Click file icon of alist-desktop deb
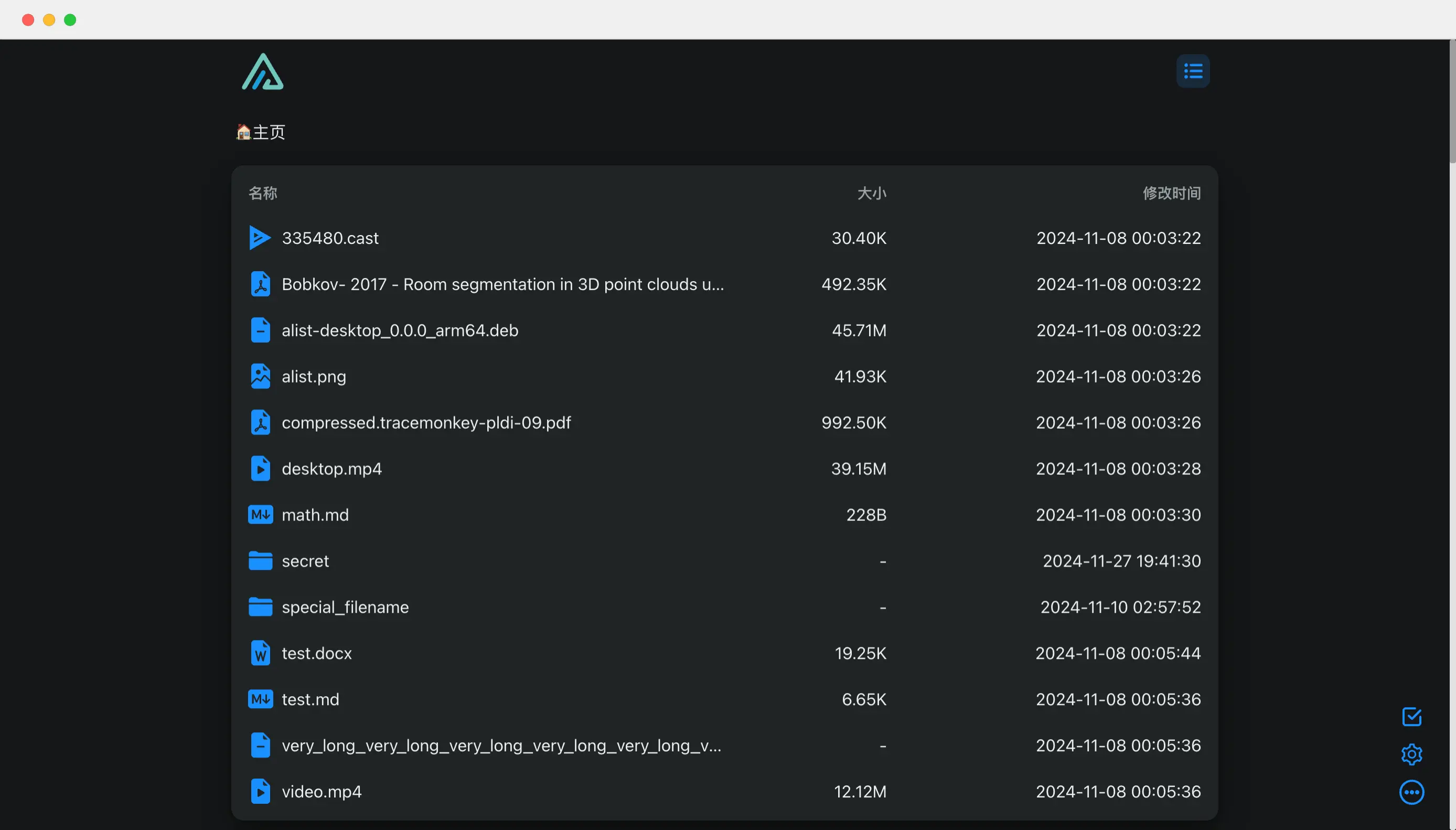 pyautogui.click(x=261, y=330)
